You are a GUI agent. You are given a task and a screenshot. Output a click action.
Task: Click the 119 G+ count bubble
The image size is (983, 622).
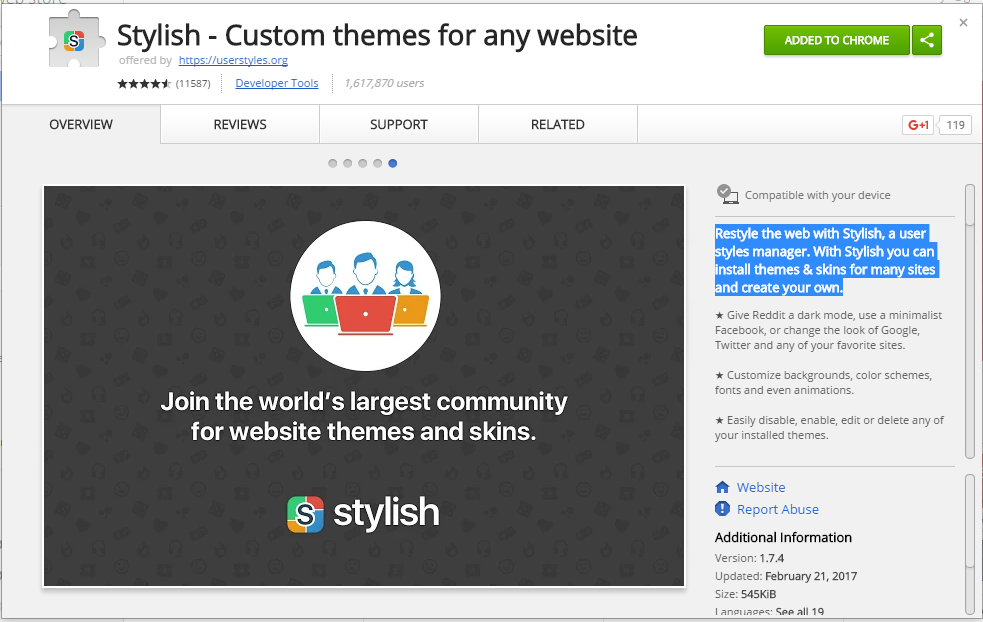click(955, 125)
